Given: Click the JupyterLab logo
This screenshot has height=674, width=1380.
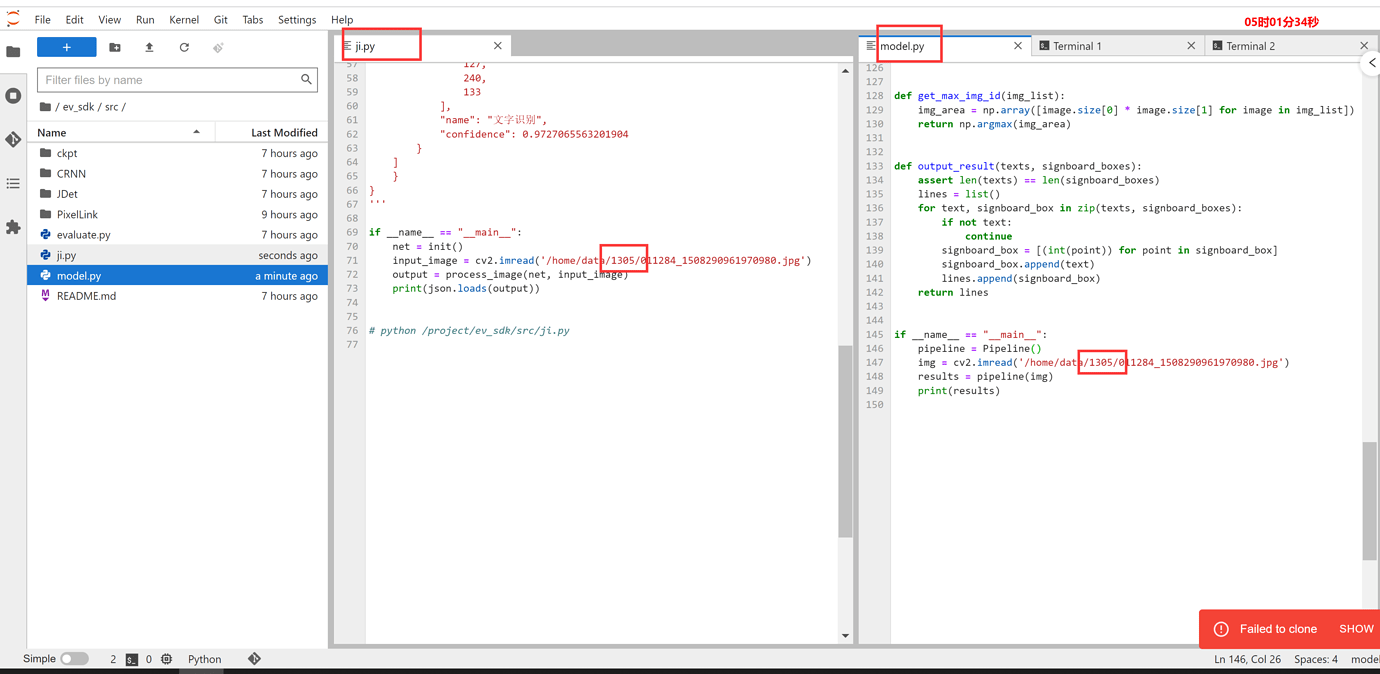Looking at the screenshot, I should pos(13,19).
